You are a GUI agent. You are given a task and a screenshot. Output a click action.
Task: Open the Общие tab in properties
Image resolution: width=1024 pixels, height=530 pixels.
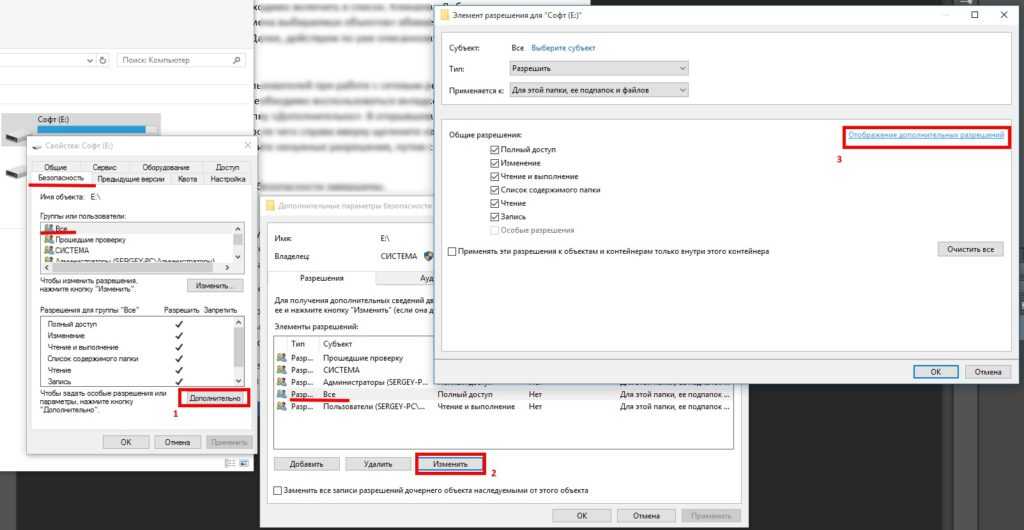pyautogui.click(x=55, y=167)
